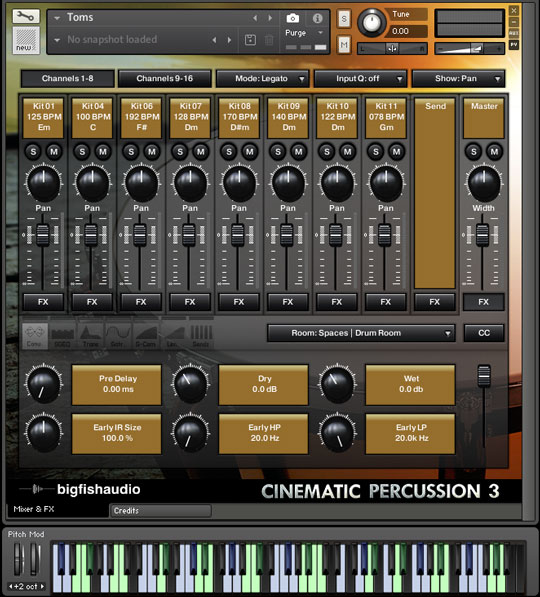Go to previous instrument with left arrow beside Toms

pos(255,18)
